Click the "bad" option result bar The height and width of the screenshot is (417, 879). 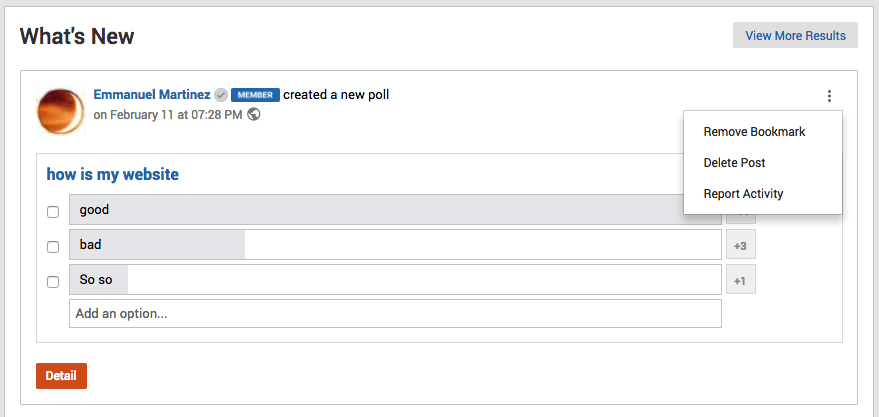pyautogui.click(x=395, y=244)
